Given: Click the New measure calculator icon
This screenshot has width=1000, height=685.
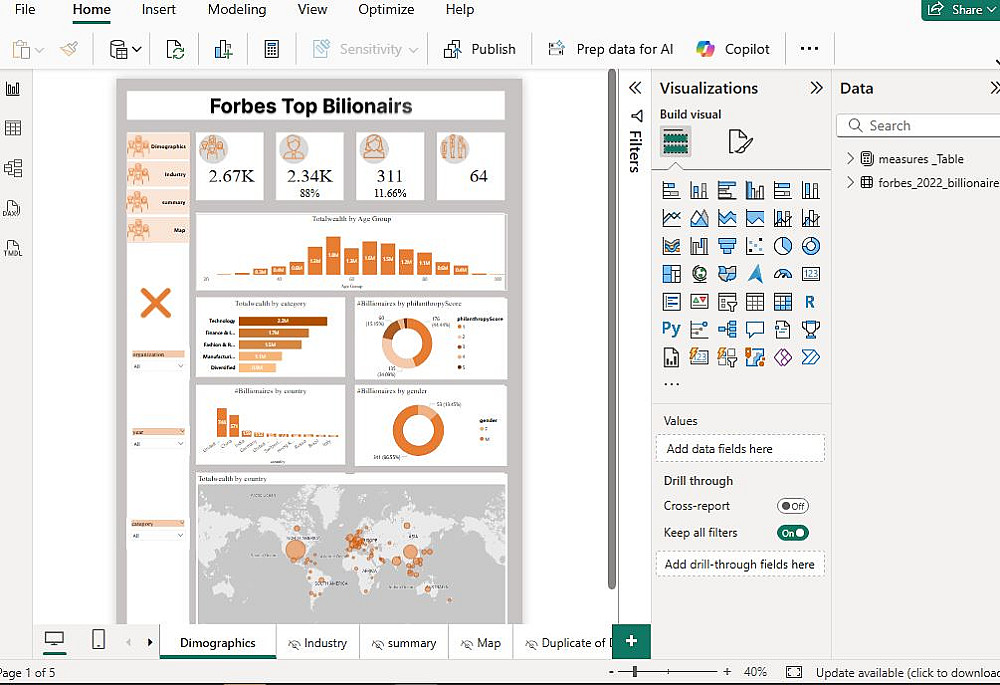Looking at the screenshot, I should click(x=272, y=49).
